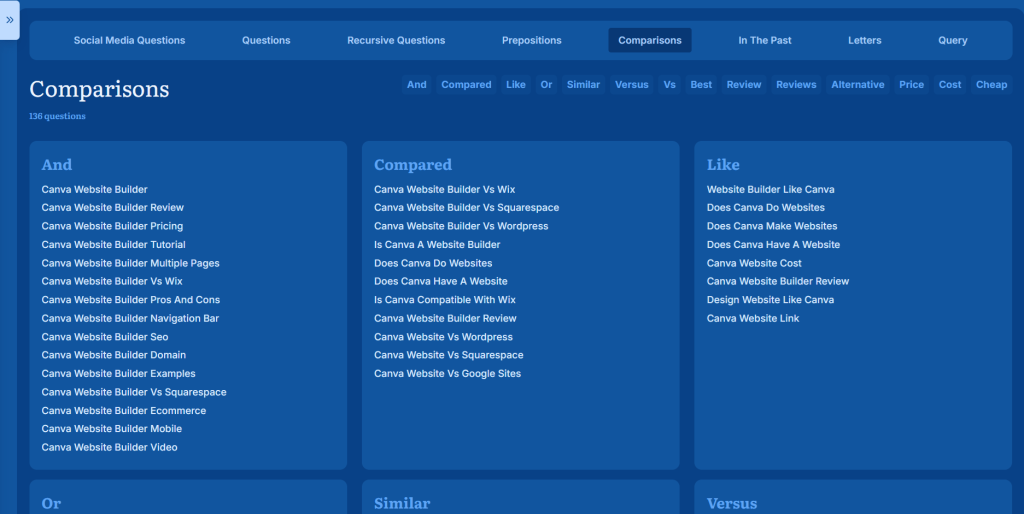
Task: Open the Letters tab
Action: click(865, 40)
